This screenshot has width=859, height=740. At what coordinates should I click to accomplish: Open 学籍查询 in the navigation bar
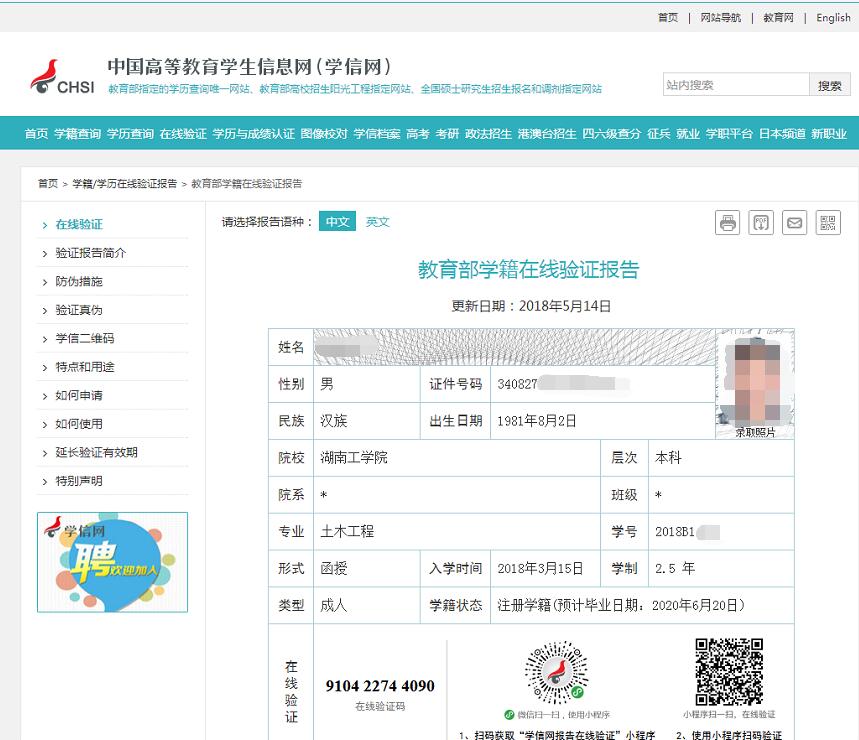[x=77, y=134]
